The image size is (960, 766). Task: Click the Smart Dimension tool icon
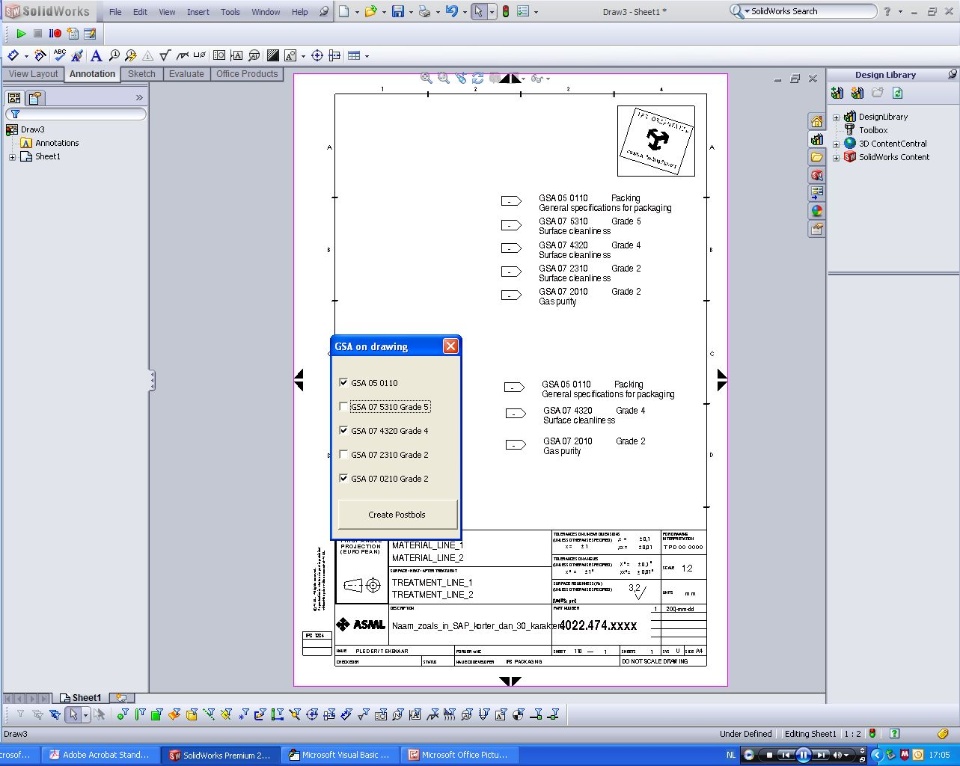tap(13, 56)
